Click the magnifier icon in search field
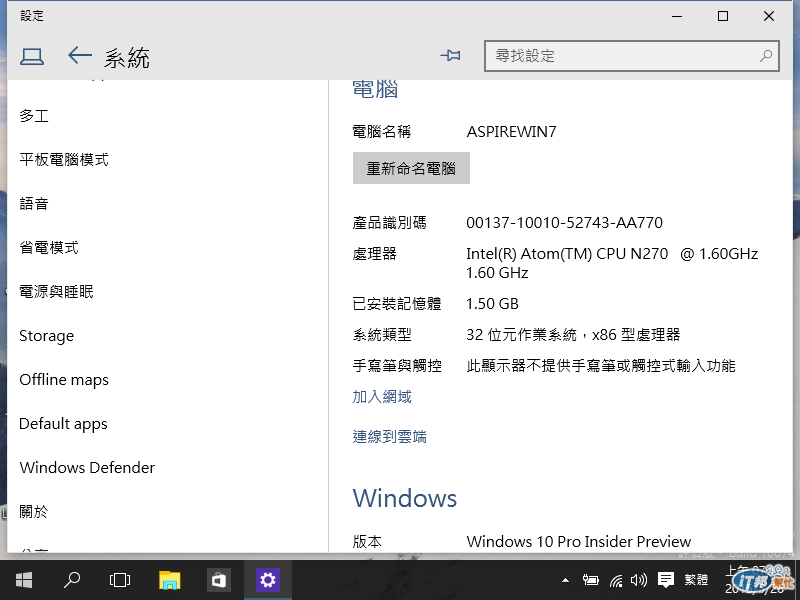Viewport: 800px width, 600px height. 765,56
